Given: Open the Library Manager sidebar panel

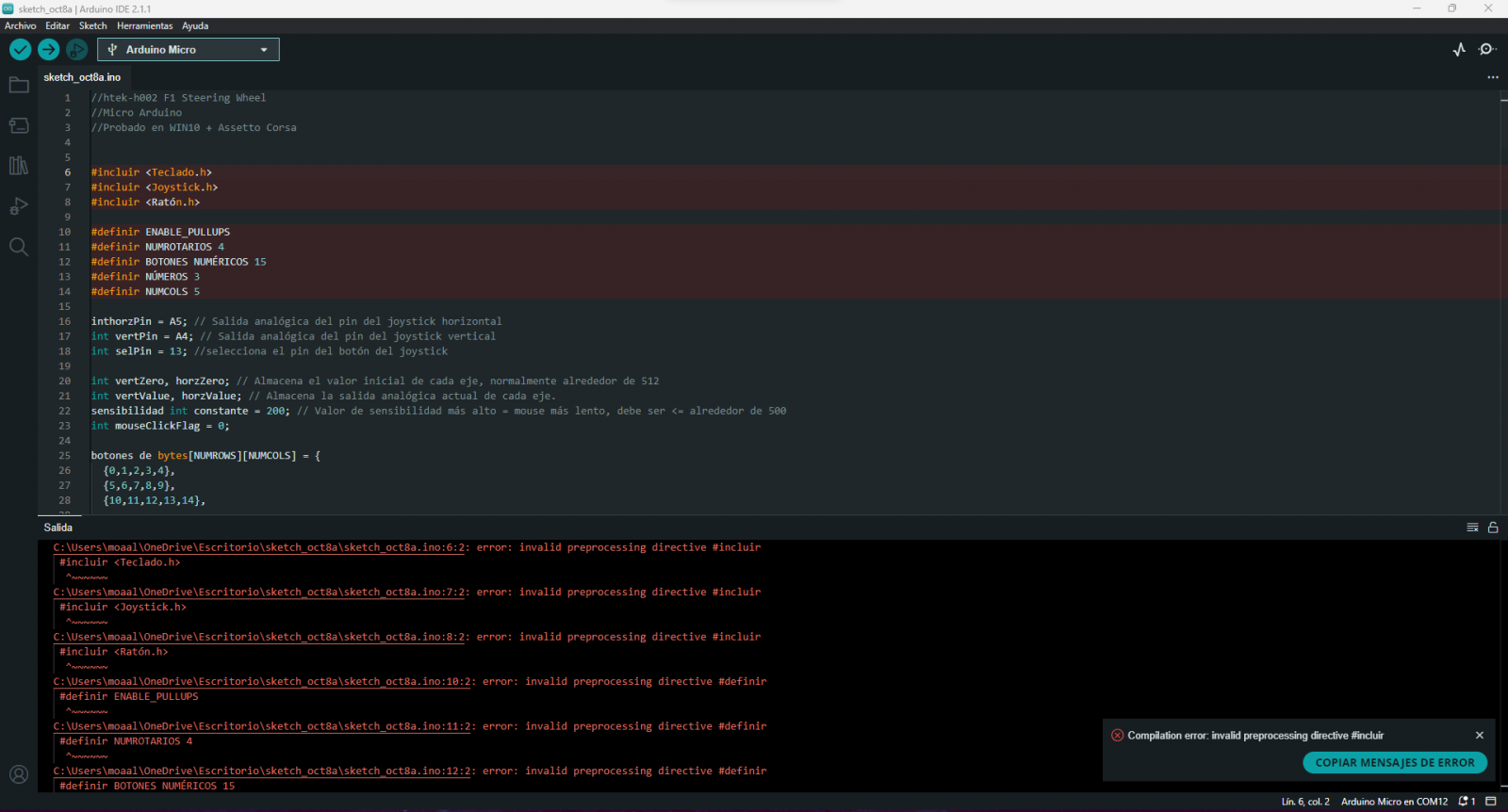Looking at the screenshot, I should (19, 166).
